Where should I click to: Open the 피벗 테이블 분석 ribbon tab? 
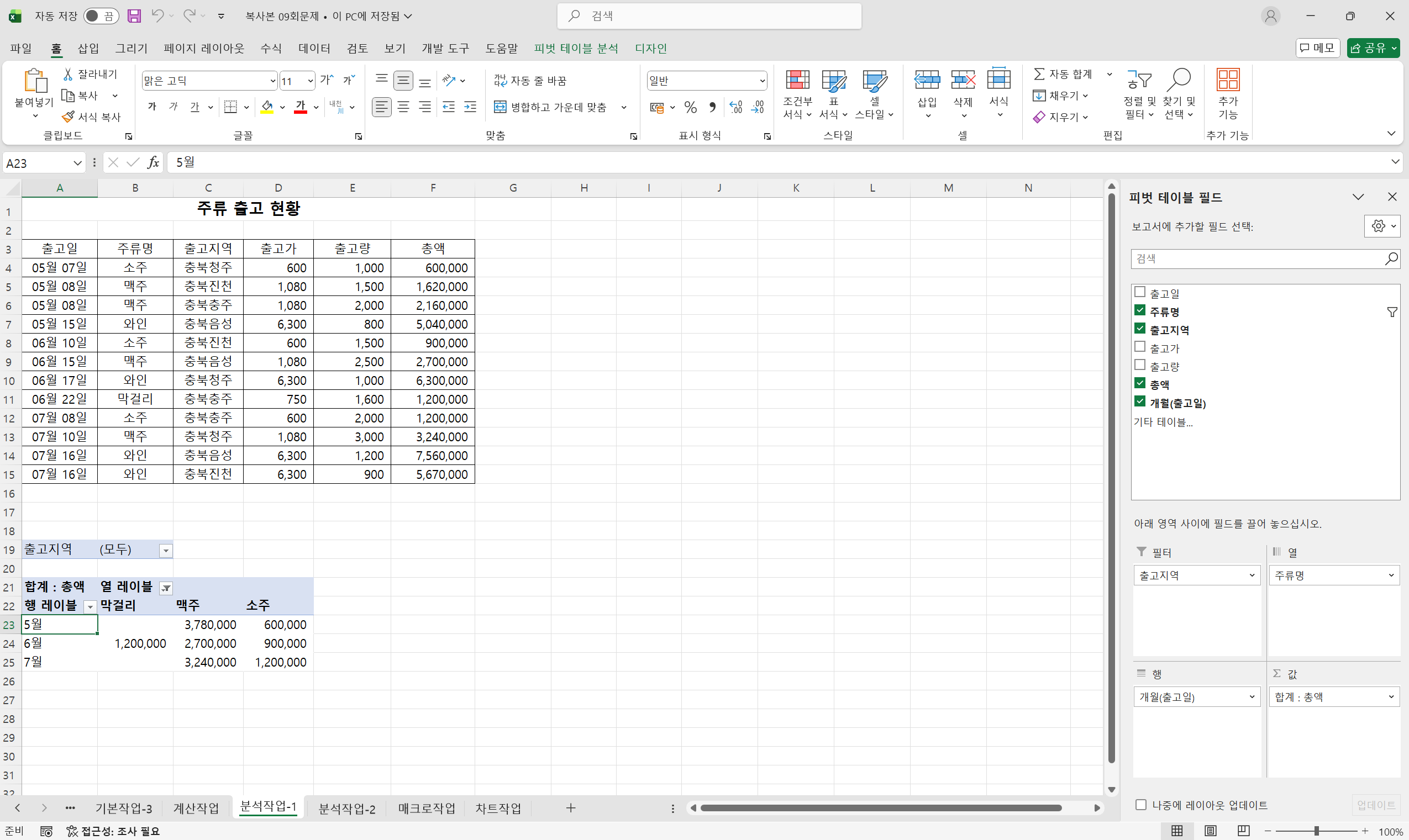coord(575,49)
